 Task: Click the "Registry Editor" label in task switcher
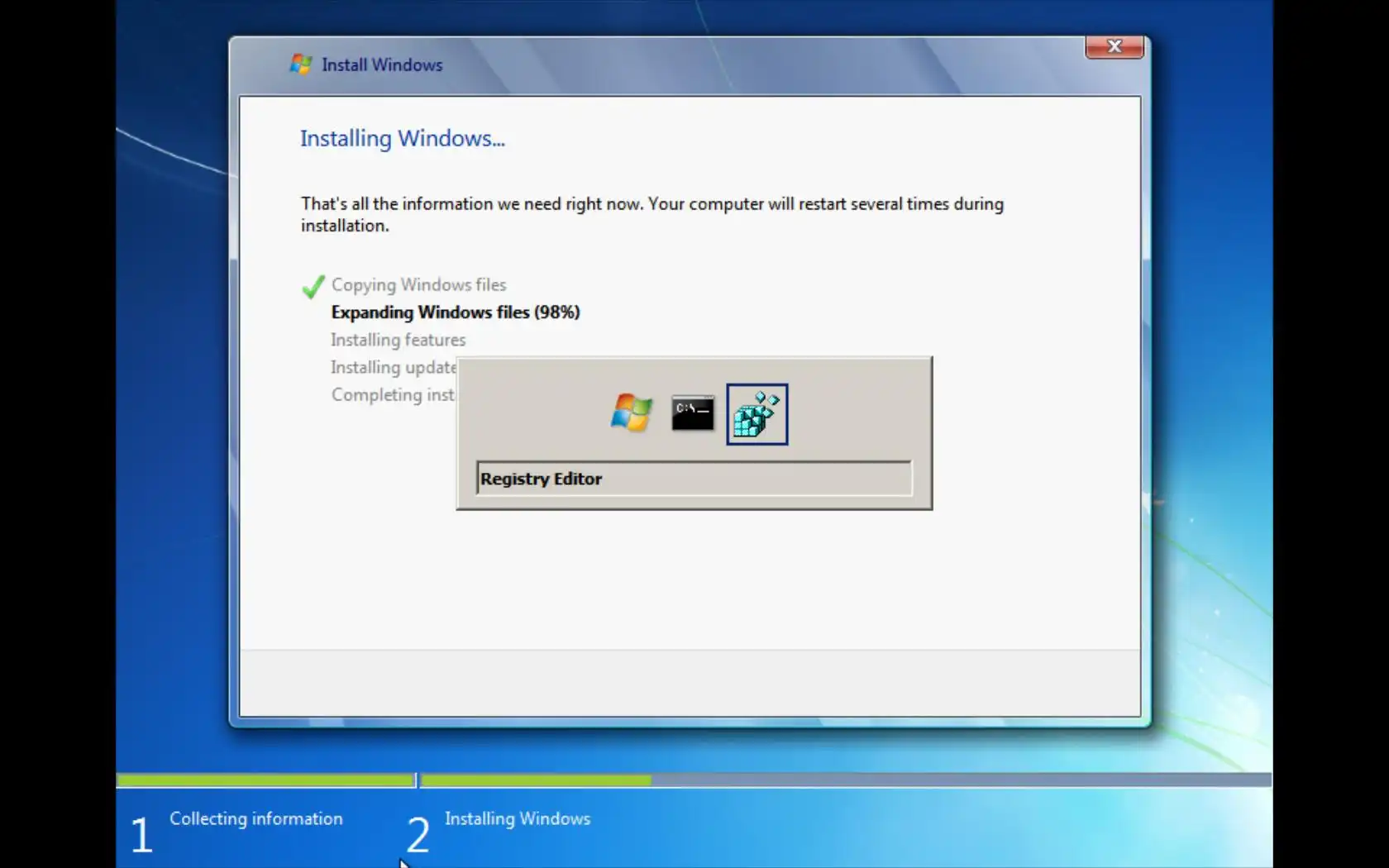[x=541, y=479]
